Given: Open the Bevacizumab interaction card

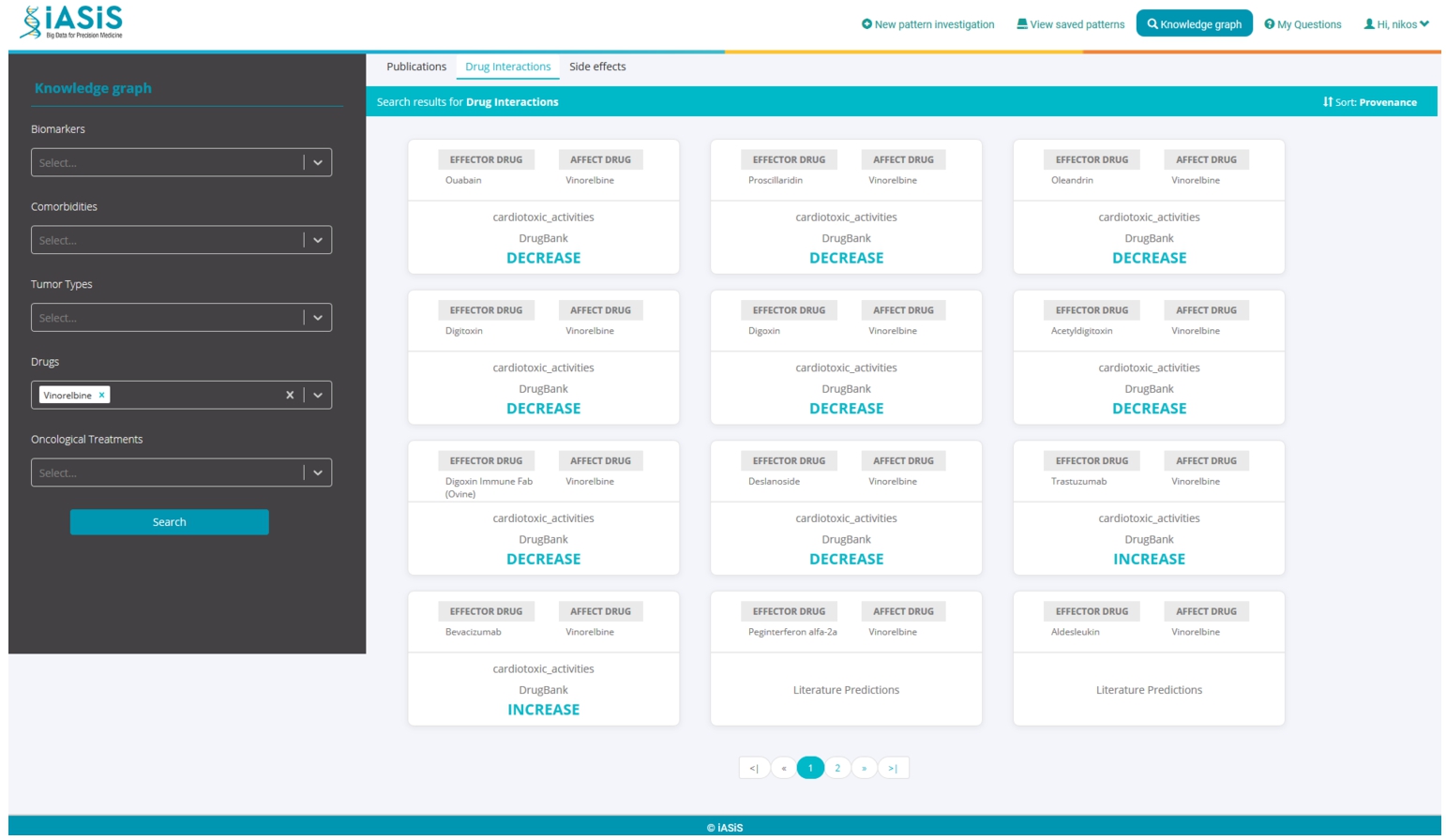Looking at the screenshot, I should pos(544,658).
